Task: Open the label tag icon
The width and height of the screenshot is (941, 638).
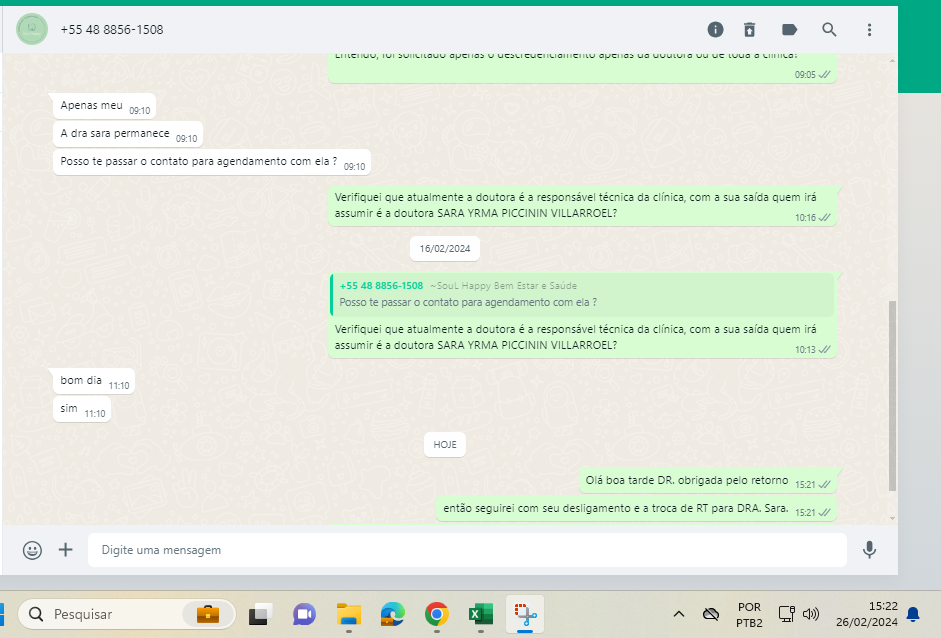Action: click(x=789, y=29)
